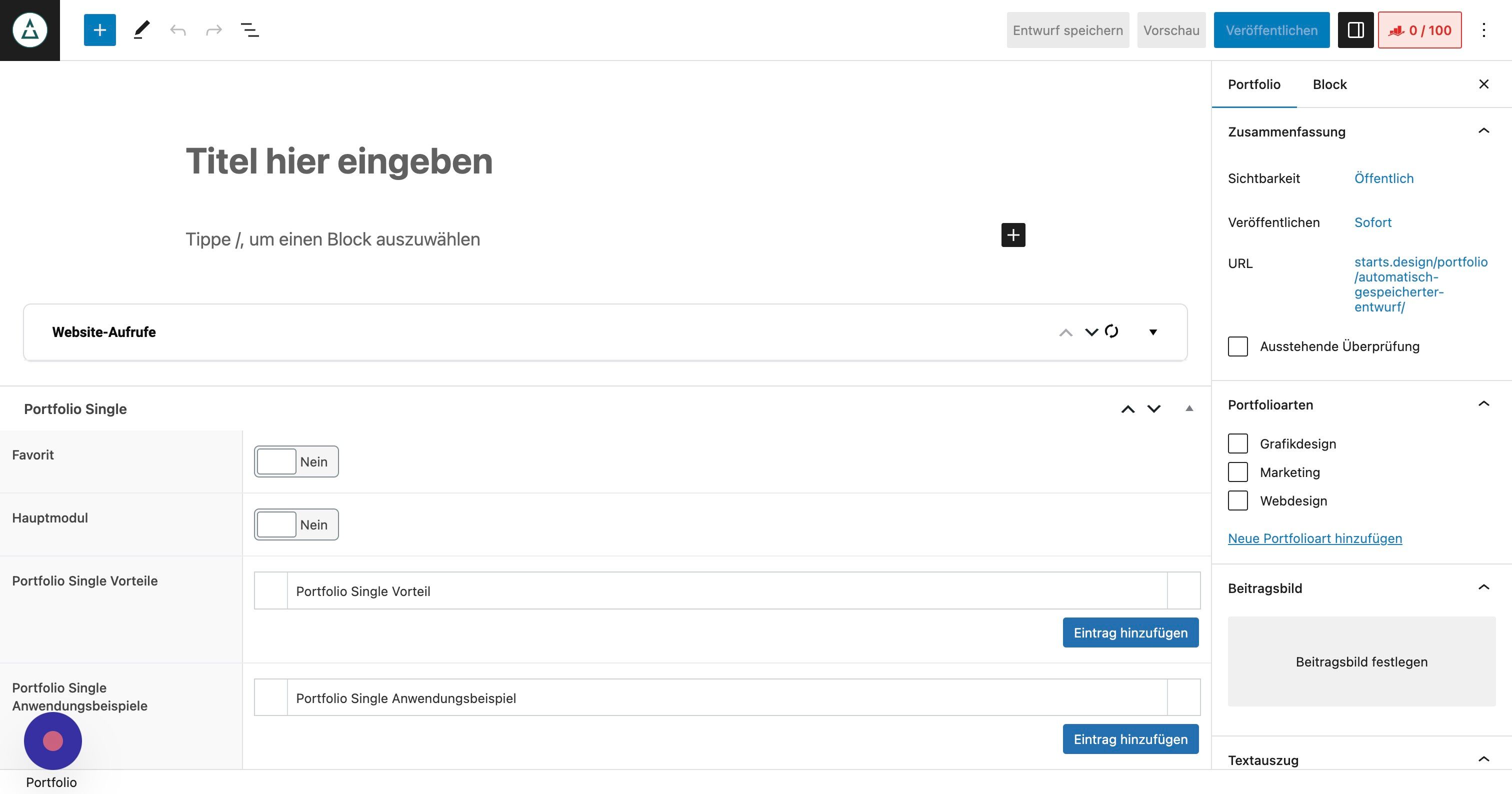Open the Öffentlich visibility dropdown
The image size is (1512, 794).
pos(1383,178)
